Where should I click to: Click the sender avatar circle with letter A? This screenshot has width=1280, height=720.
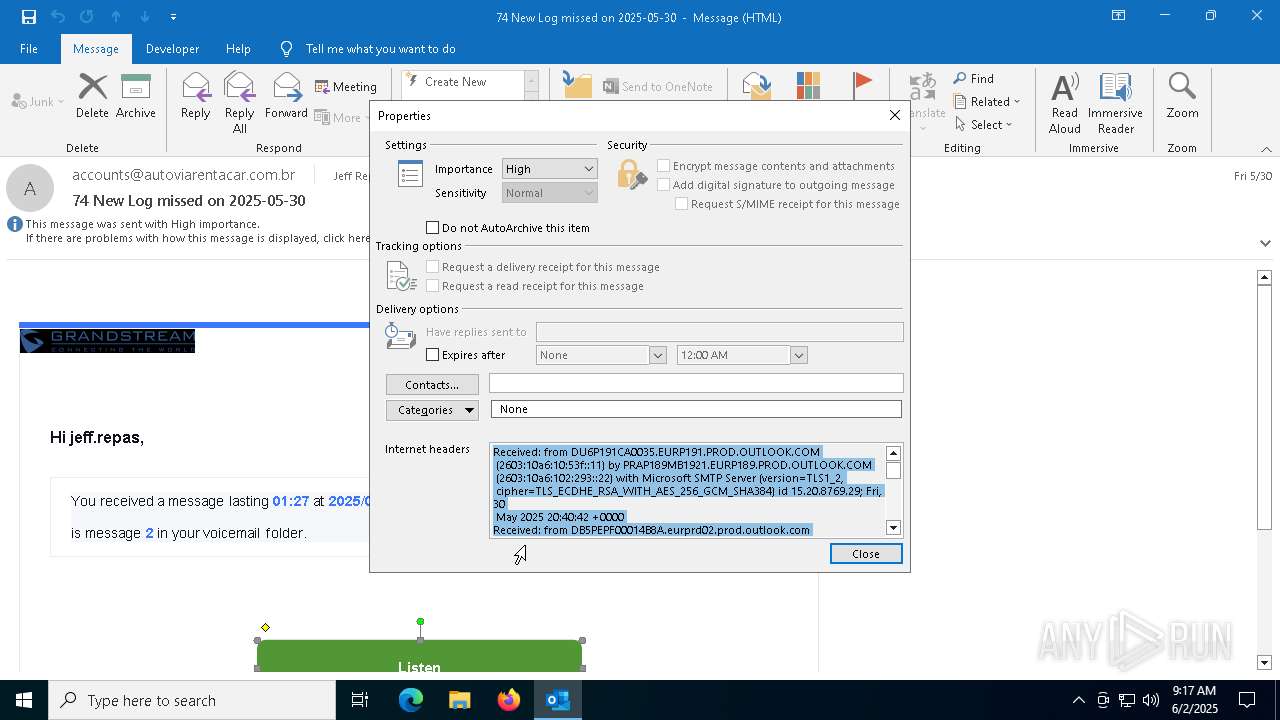tap(30, 188)
